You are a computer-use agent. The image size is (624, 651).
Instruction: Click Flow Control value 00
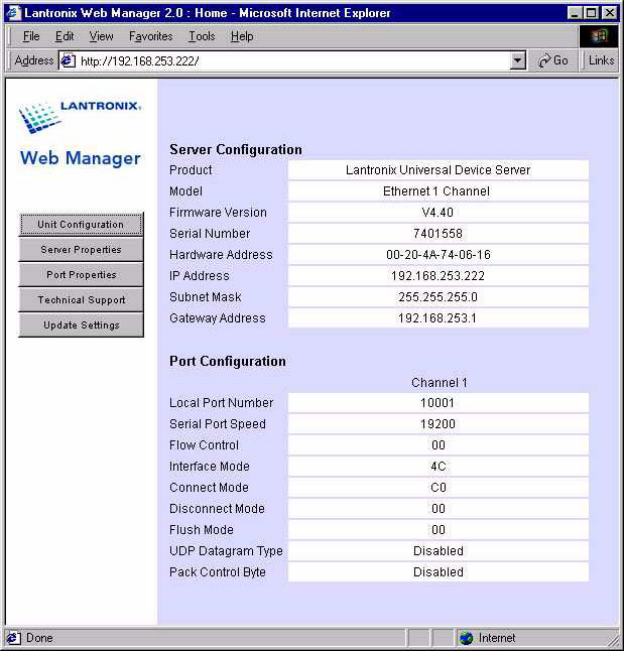438,445
